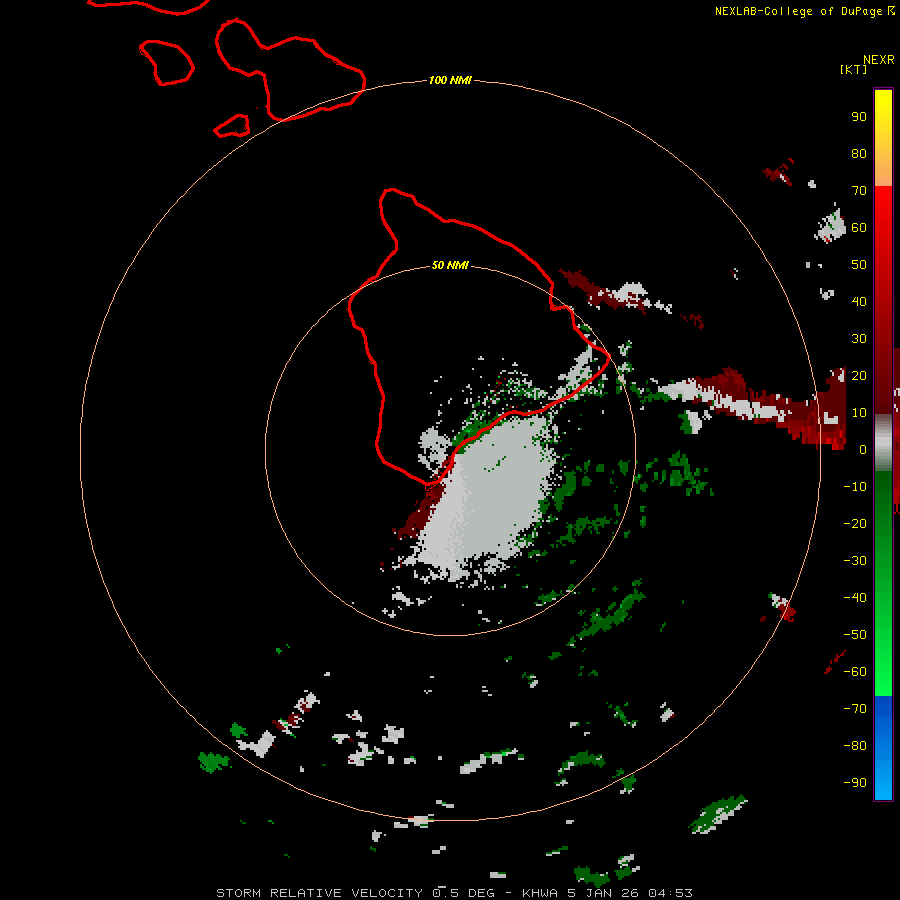
Task: Click the positive "50" scale label
Action: 859,265
